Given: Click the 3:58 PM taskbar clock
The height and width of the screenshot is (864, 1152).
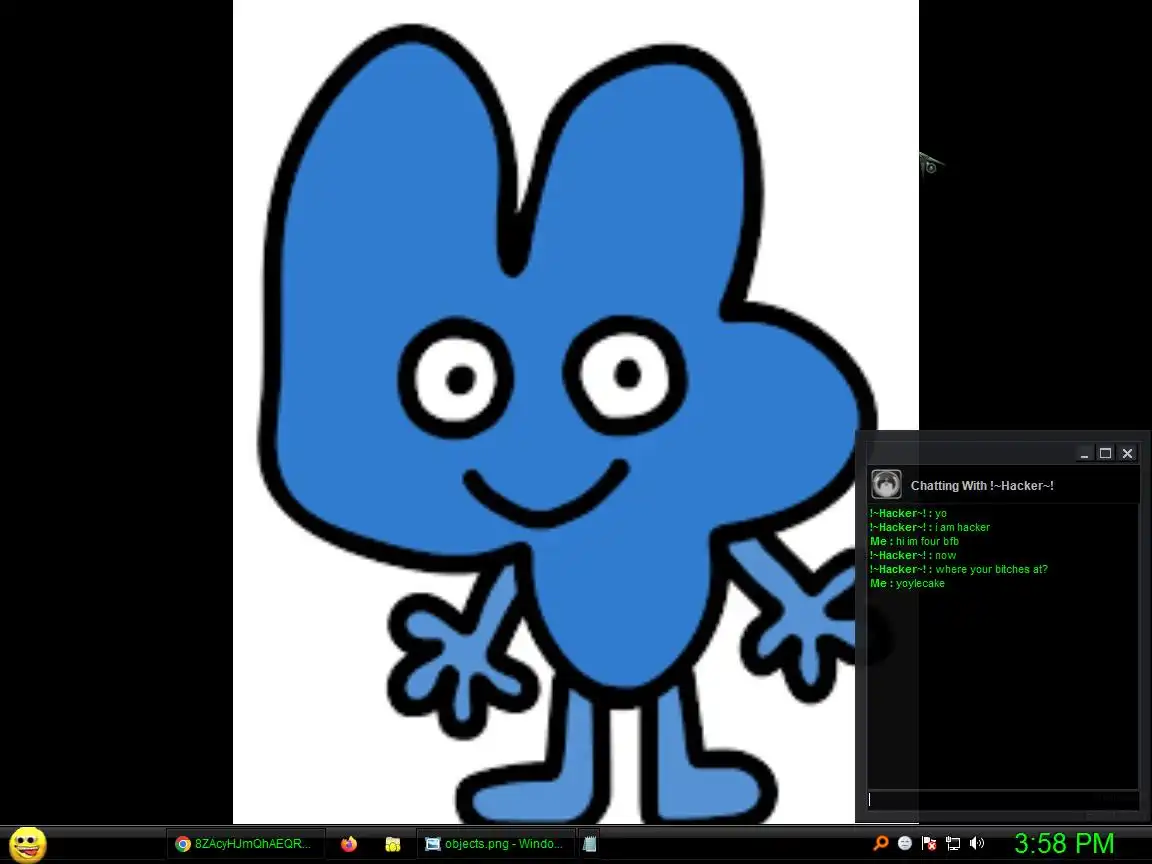Looking at the screenshot, I should [x=1064, y=843].
